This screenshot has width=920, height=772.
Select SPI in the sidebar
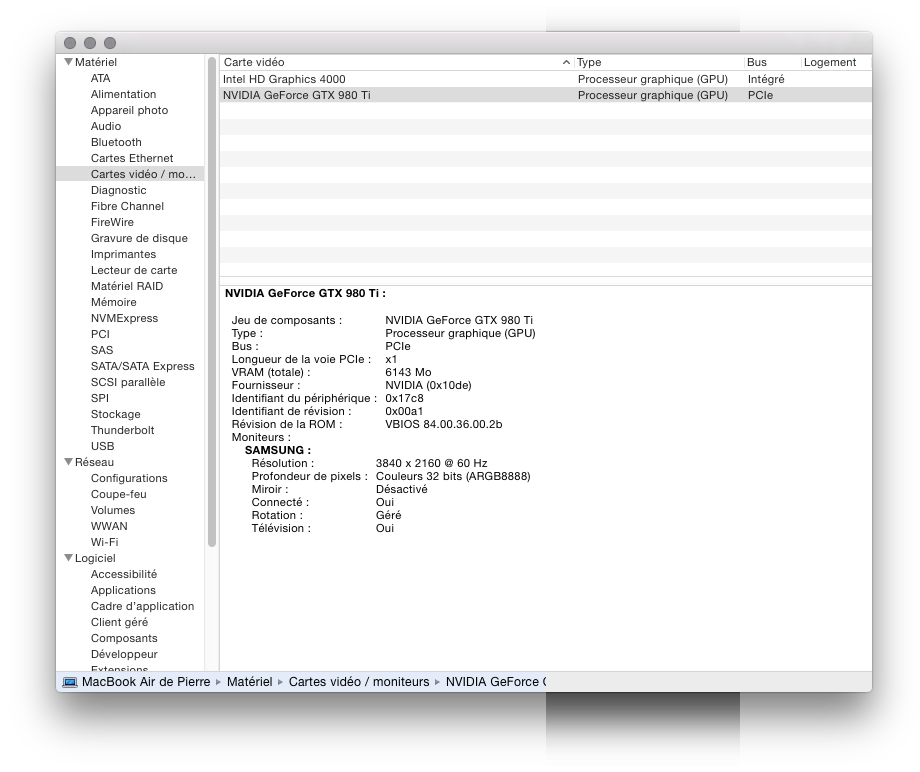click(x=100, y=398)
